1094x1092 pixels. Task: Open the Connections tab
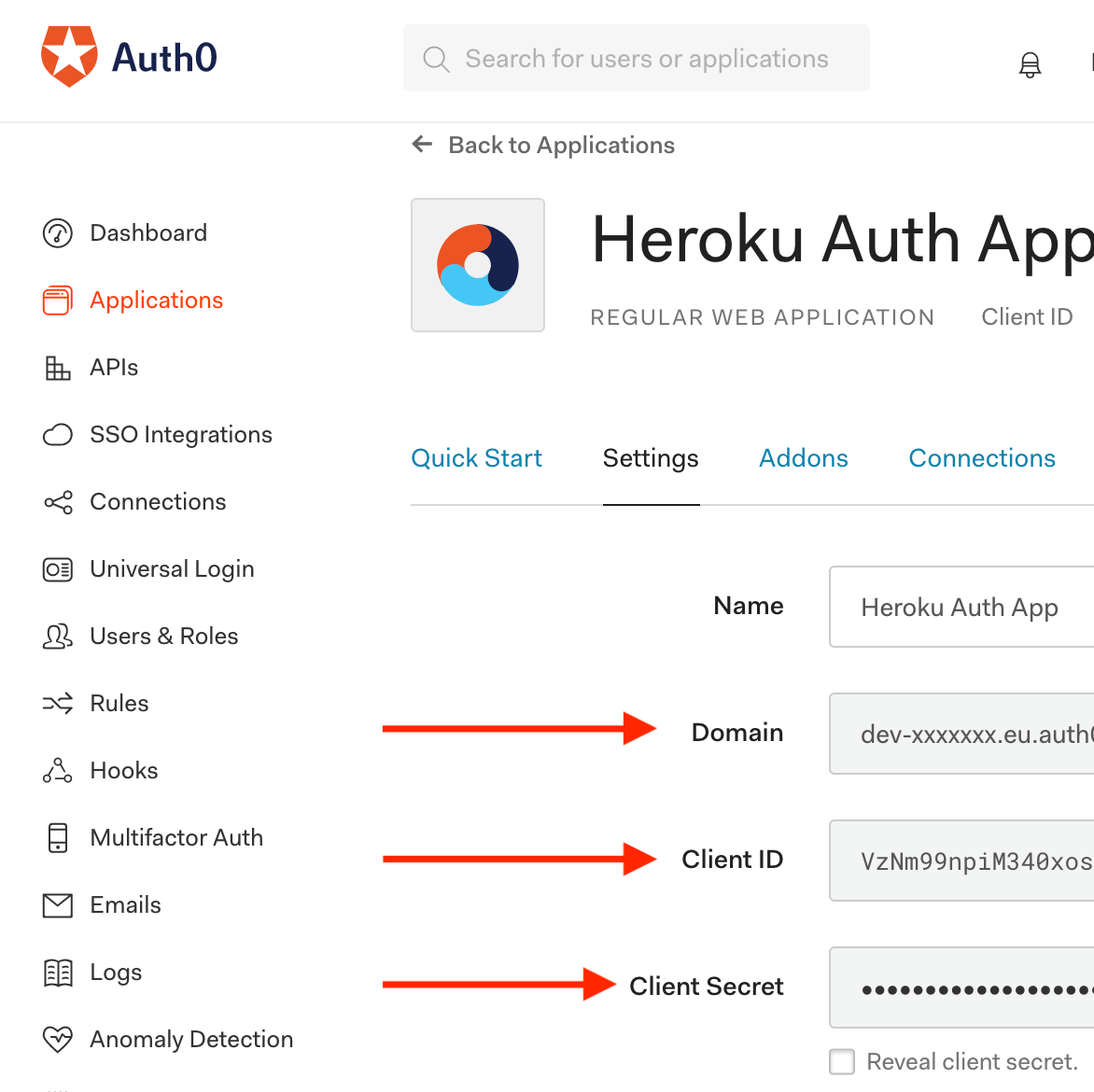click(982, 458)
